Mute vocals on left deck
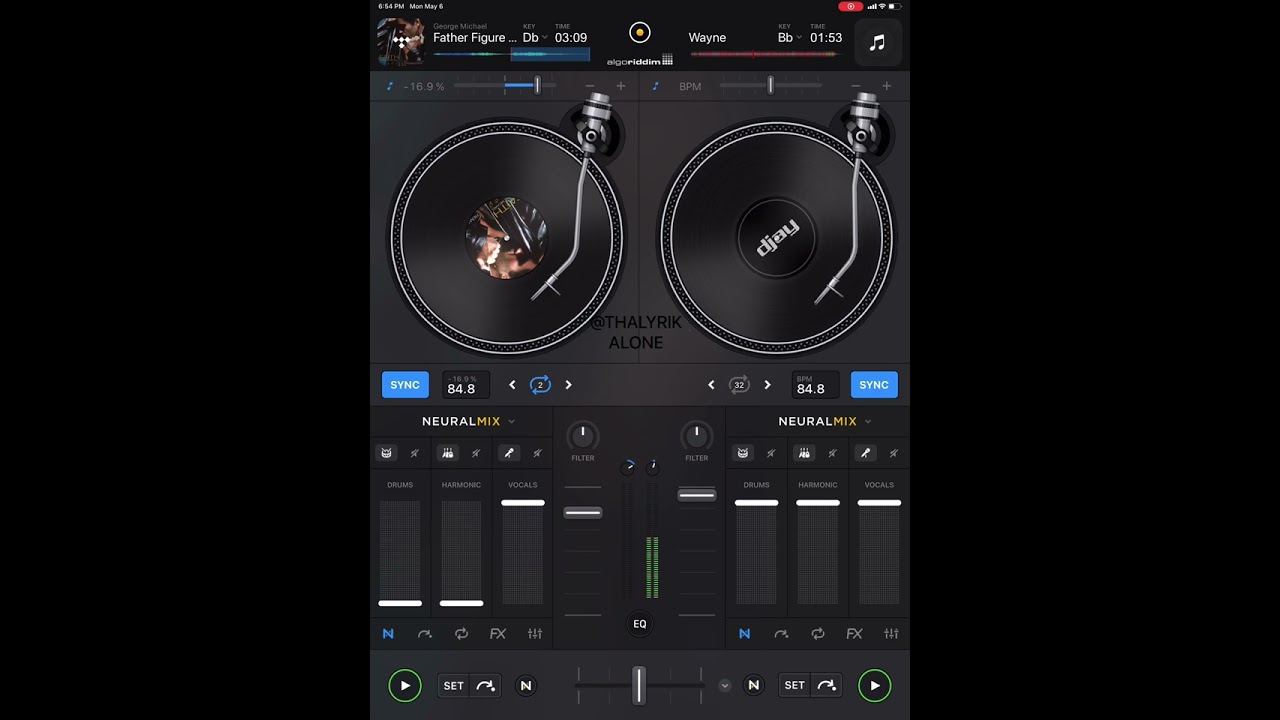Screen dimensions: 1280x720 point(537,453)
